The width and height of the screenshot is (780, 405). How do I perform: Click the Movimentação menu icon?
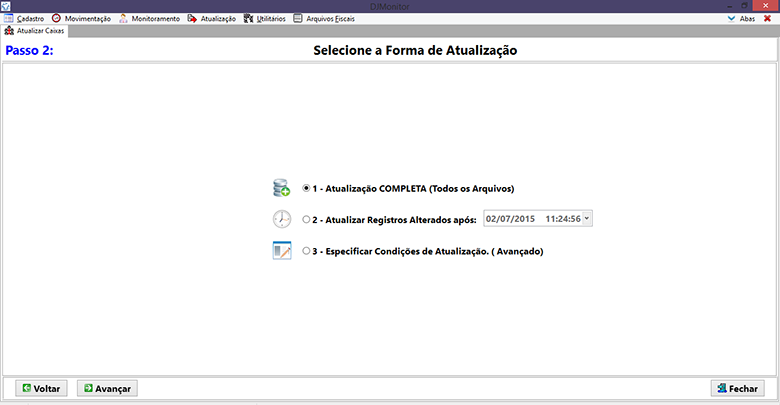(56, 18)
